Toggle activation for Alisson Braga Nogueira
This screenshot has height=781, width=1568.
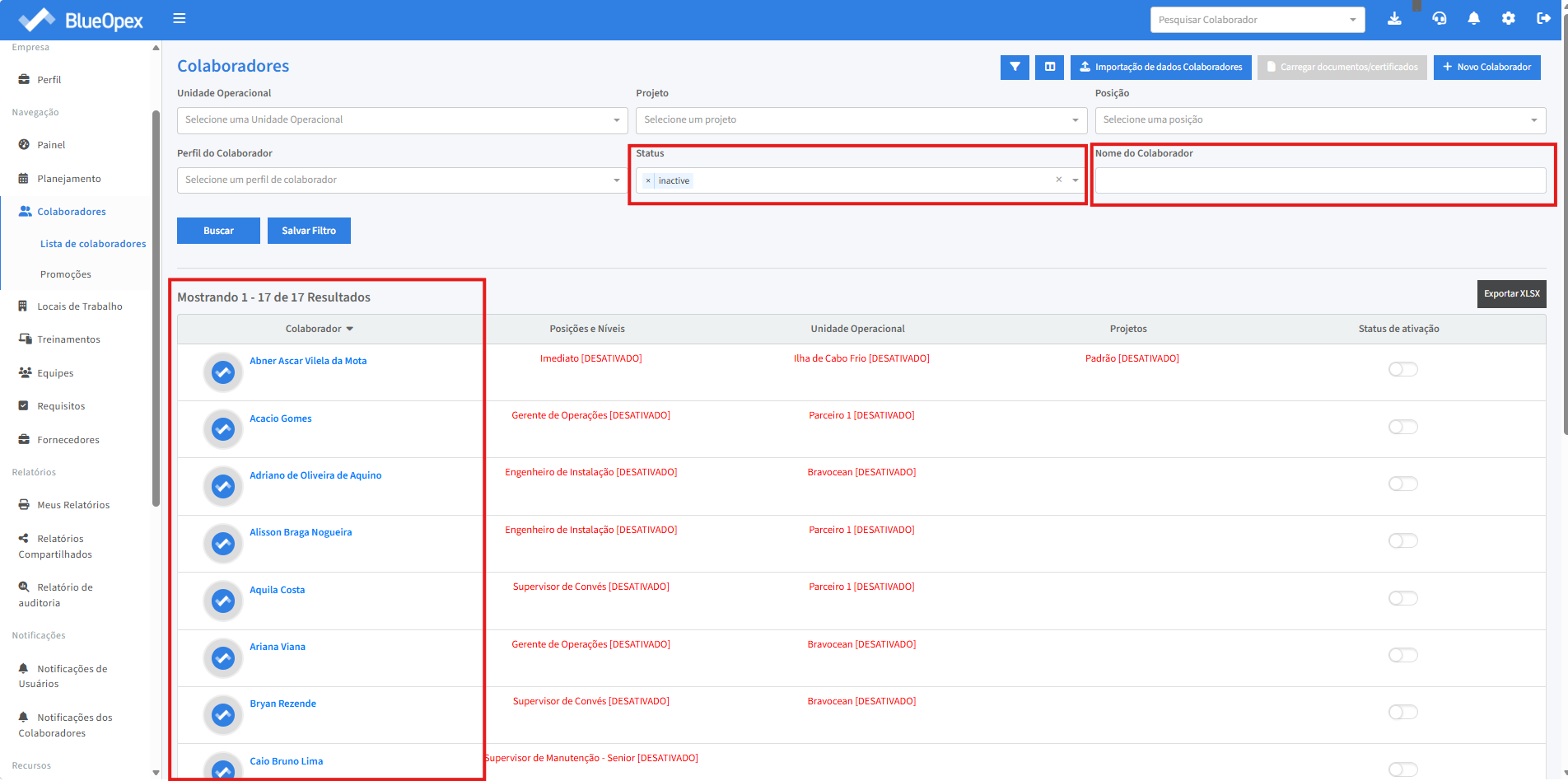pyautogui.click(x=1402, y=540)
